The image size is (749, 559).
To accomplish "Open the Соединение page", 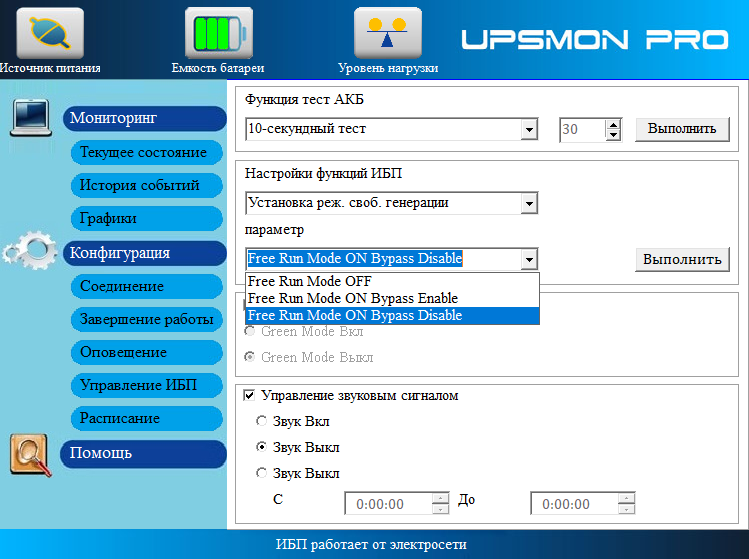I will click(147, 286).
